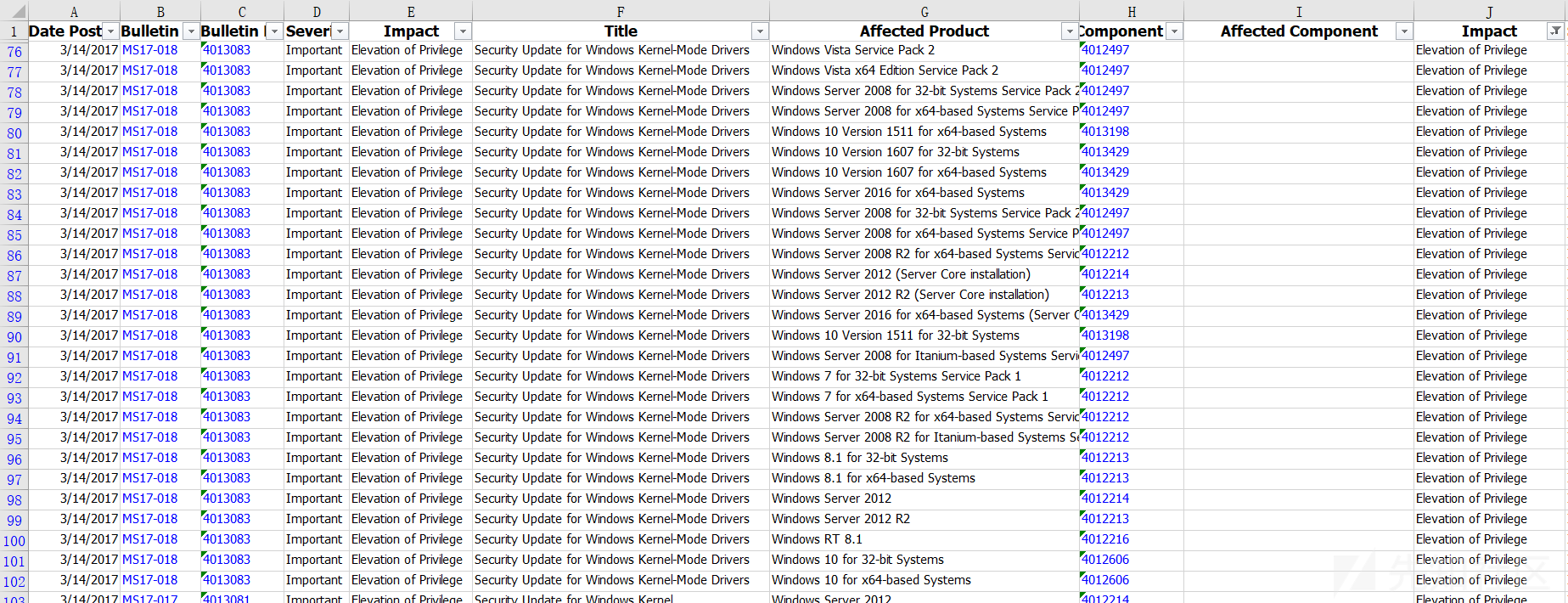Click empty Affected Component cell in row 86
This screenshot has width=1568, height=603.
pos(1299,254)
